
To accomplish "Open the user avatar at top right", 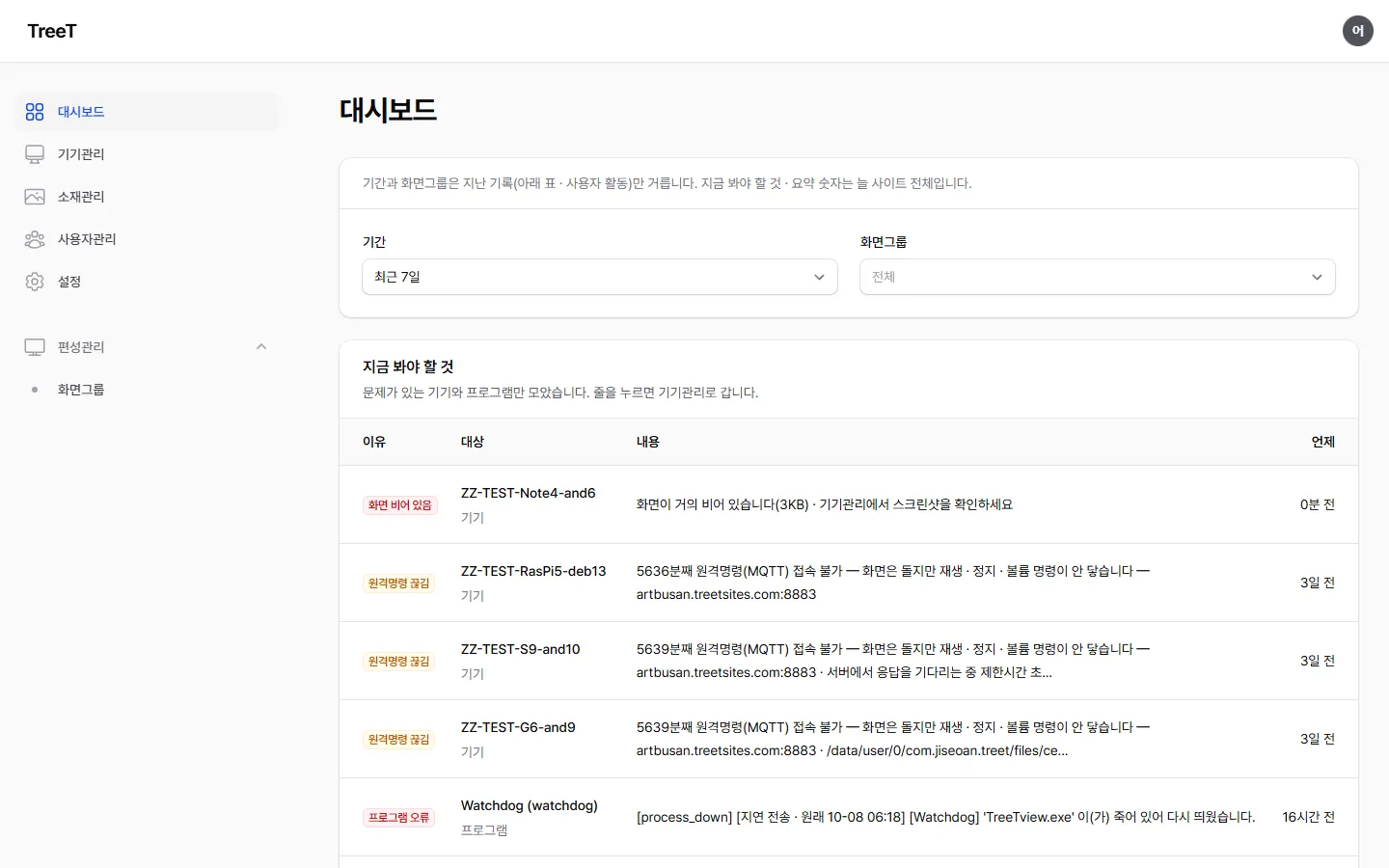I will 1358,31.
